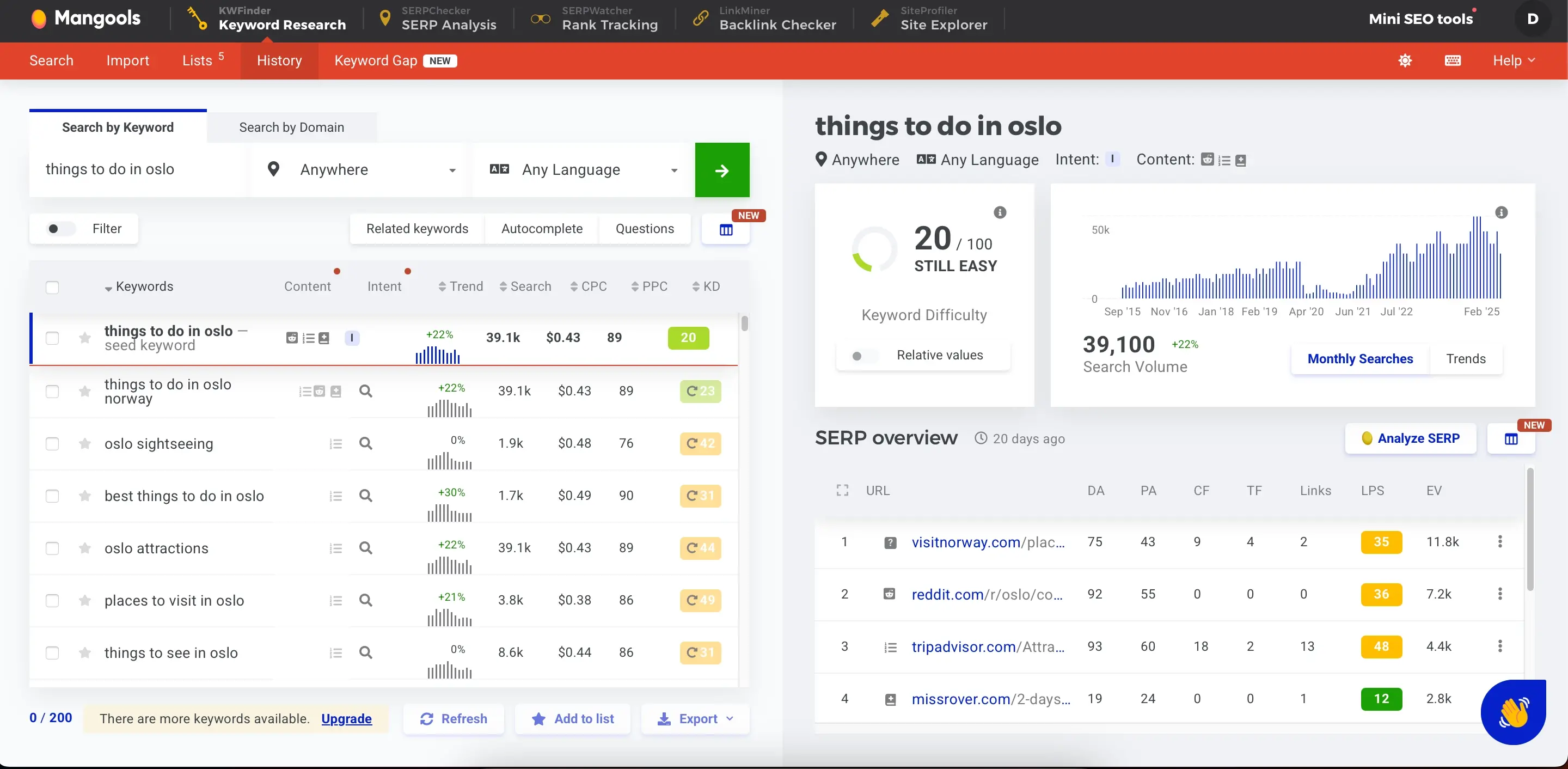Check the oslo sightseeing checkbox
The height and width of the screenshot is (769, 1568).
[x=52, y=443]
